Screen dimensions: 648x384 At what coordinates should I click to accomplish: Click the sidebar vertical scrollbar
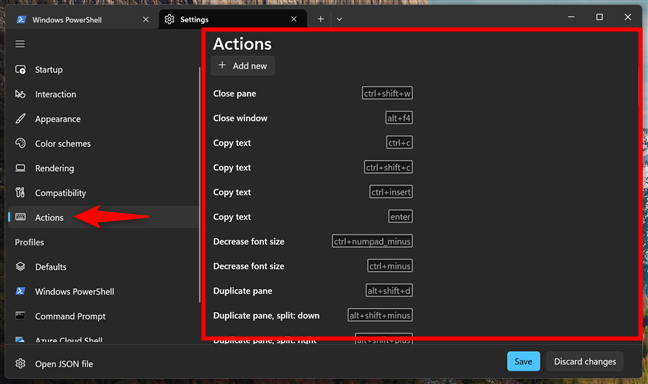(x=200, y=185)
